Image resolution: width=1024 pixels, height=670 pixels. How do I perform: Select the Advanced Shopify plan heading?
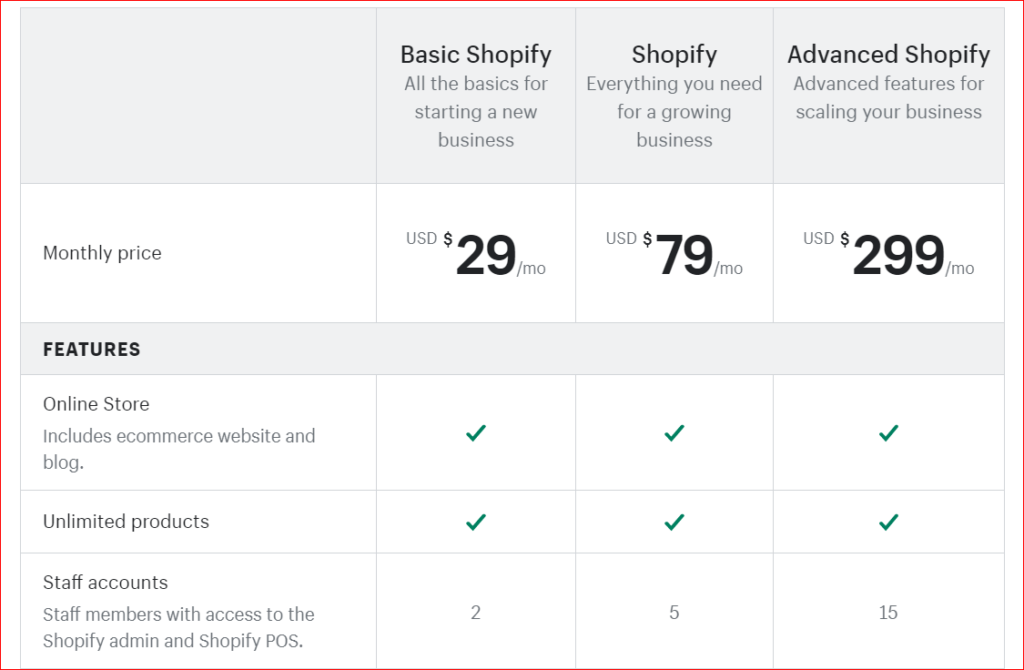888,54
